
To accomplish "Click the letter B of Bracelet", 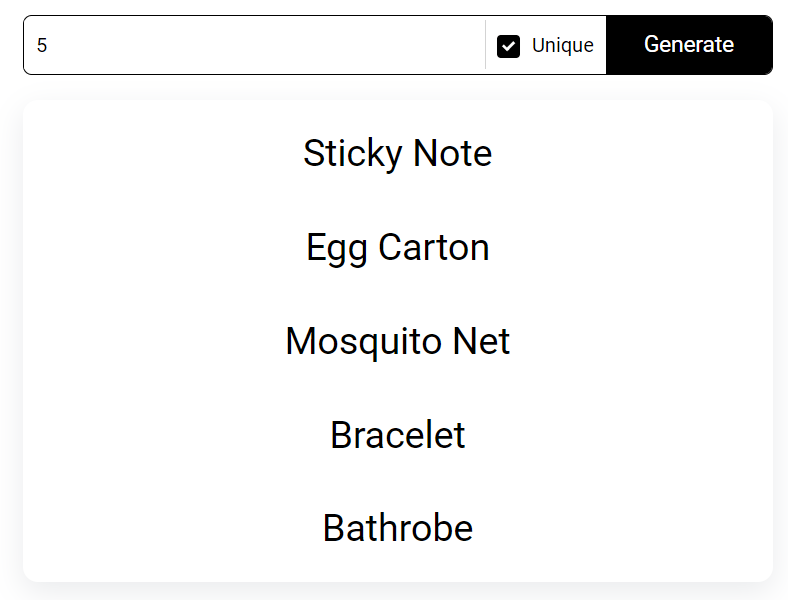I will pyautogui.click(x=342, y=436).
